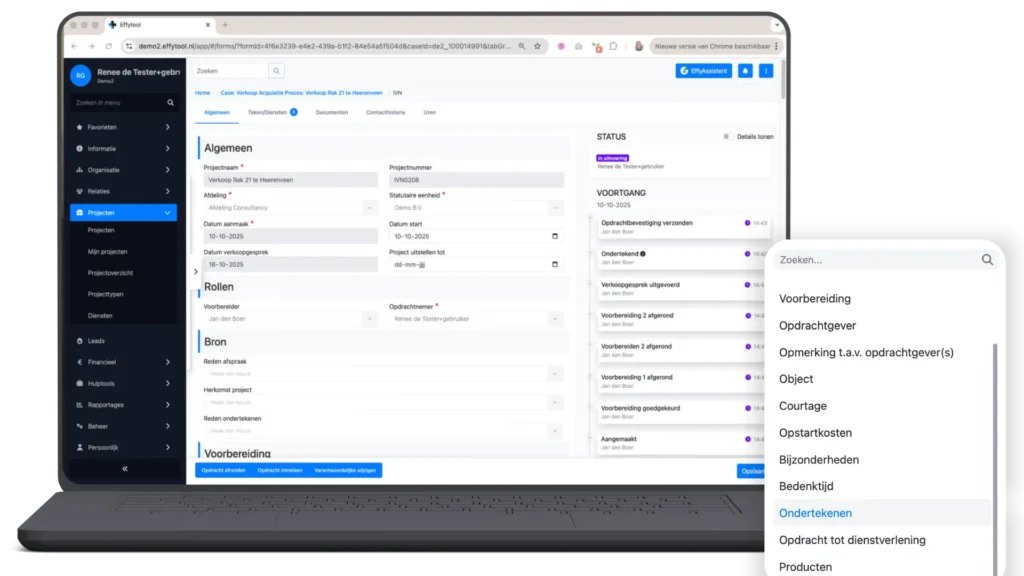Switch to the Documenten tab
Screen dimensions: 1024x576
tap(331, 113)
